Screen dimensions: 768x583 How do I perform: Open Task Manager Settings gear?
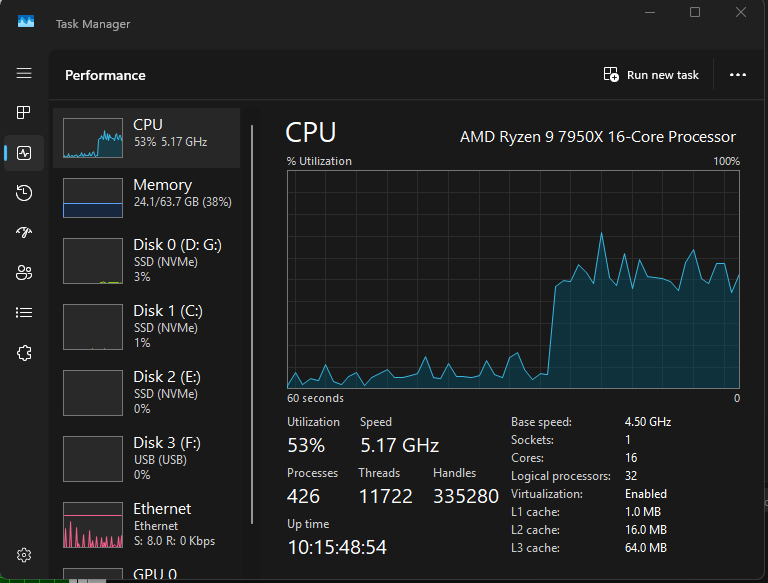coord(24,555)
